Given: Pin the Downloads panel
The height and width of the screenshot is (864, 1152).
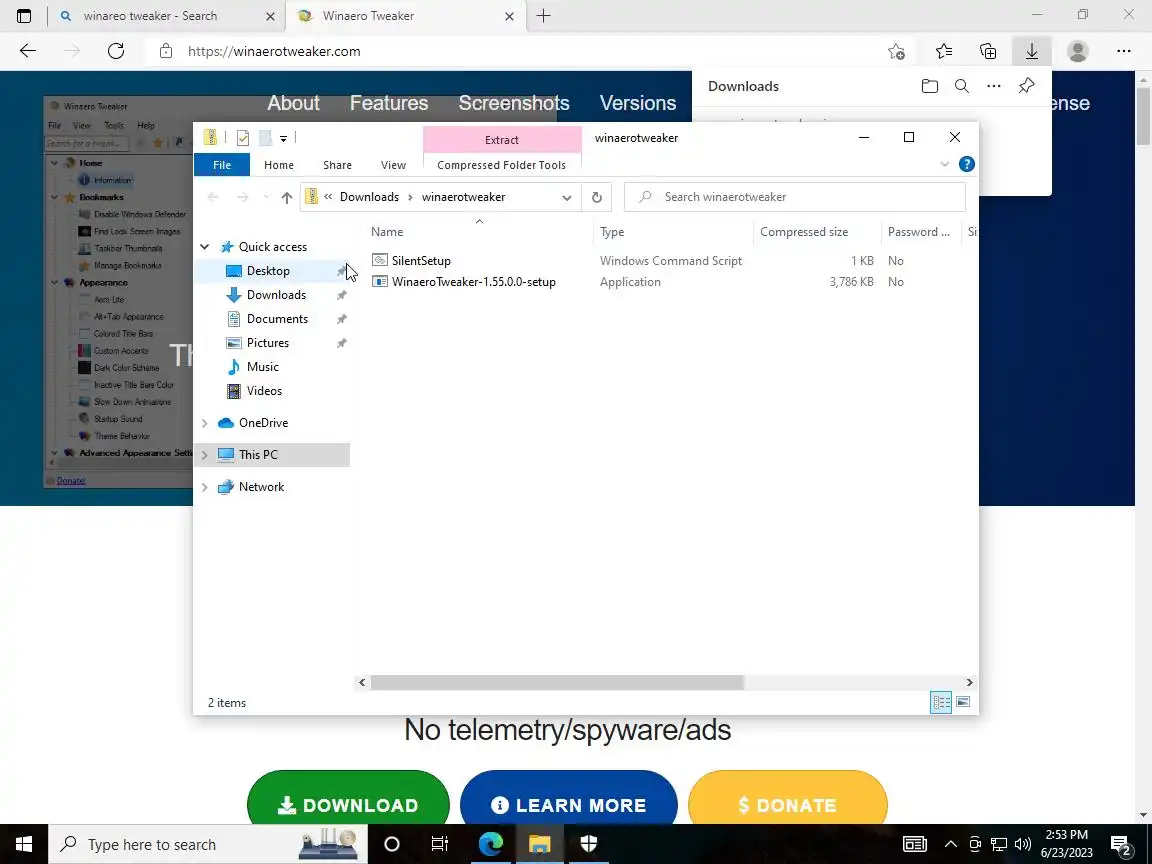Looking at the screenshot, I should click(x=1026, y=86).
